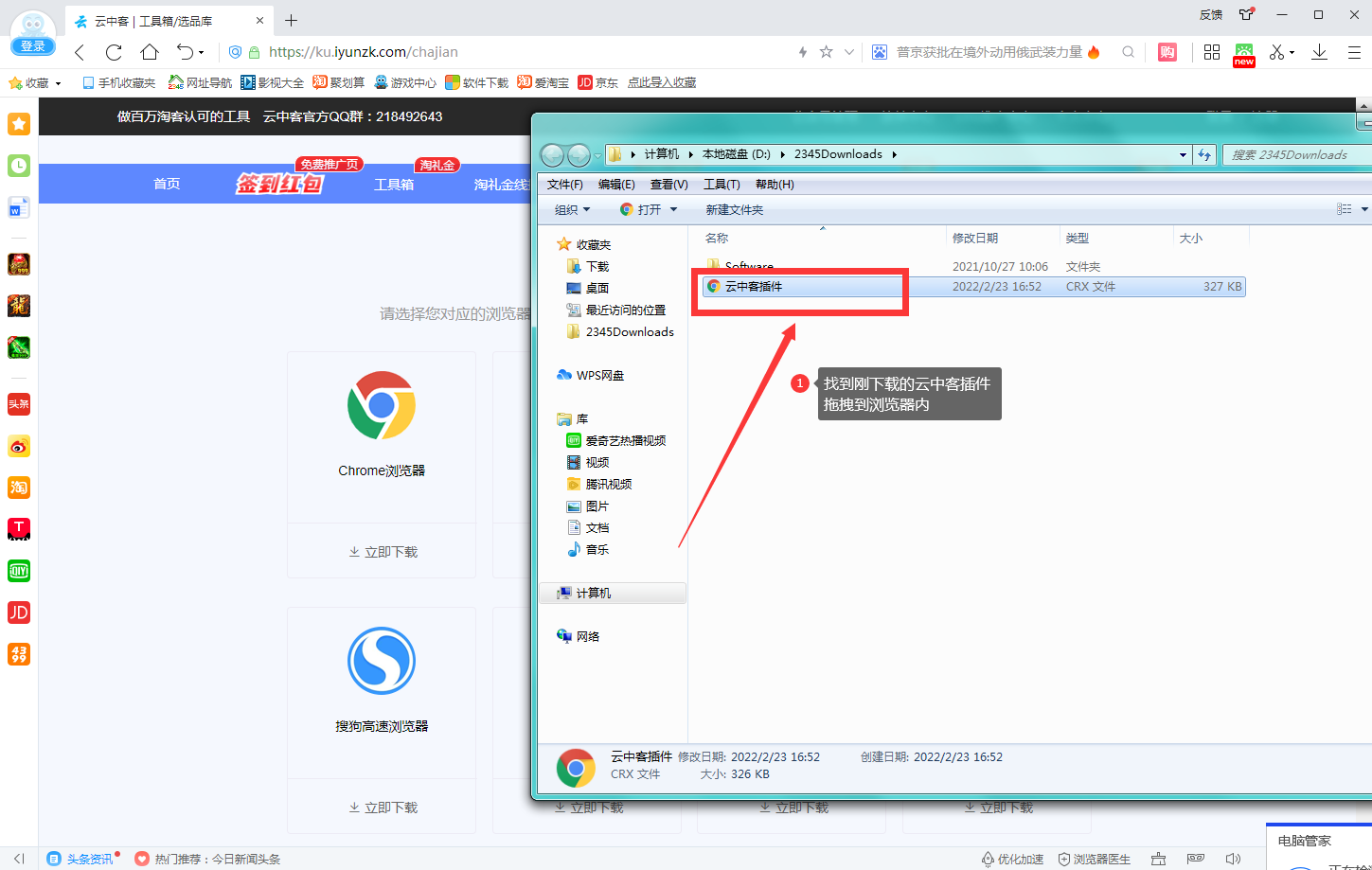Open the history clock sidebar icon
Viewport: 1372px width, 870px height.
19,166
